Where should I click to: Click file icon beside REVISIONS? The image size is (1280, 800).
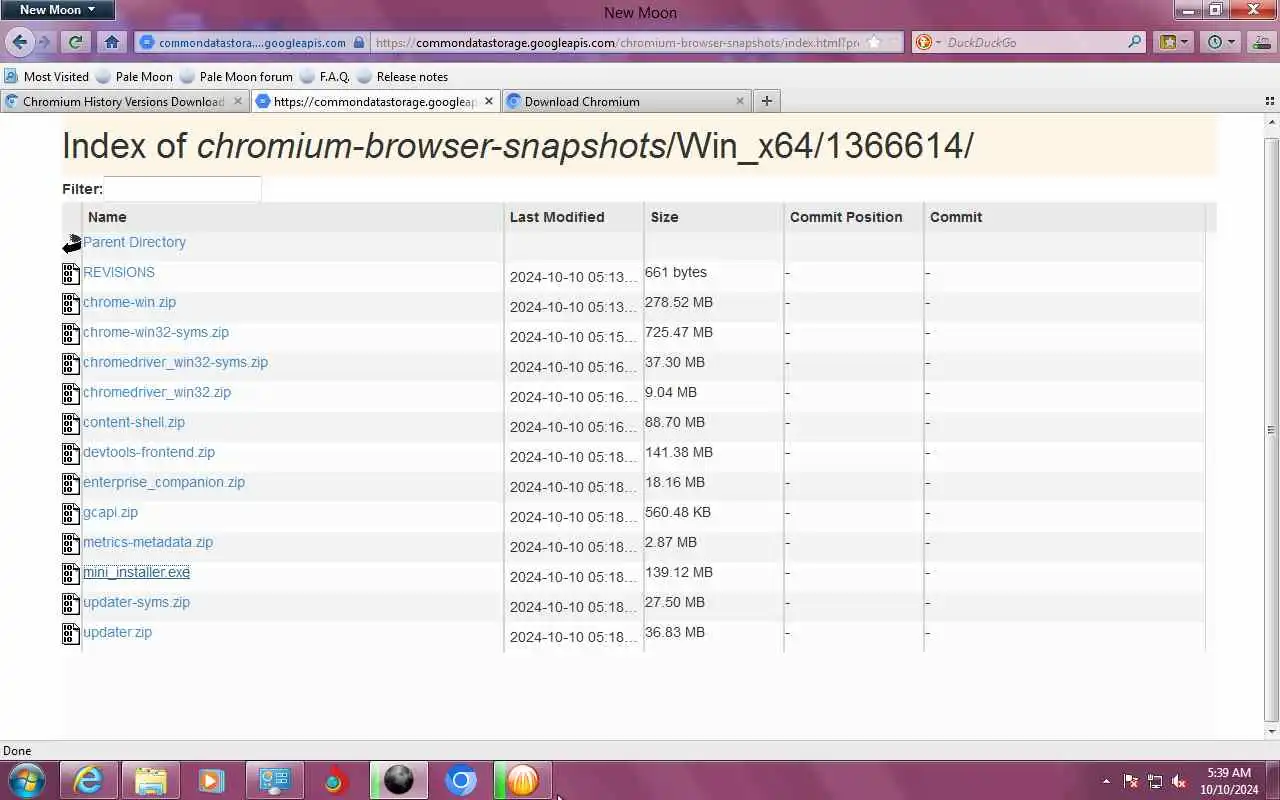click(x=71, y=273)
